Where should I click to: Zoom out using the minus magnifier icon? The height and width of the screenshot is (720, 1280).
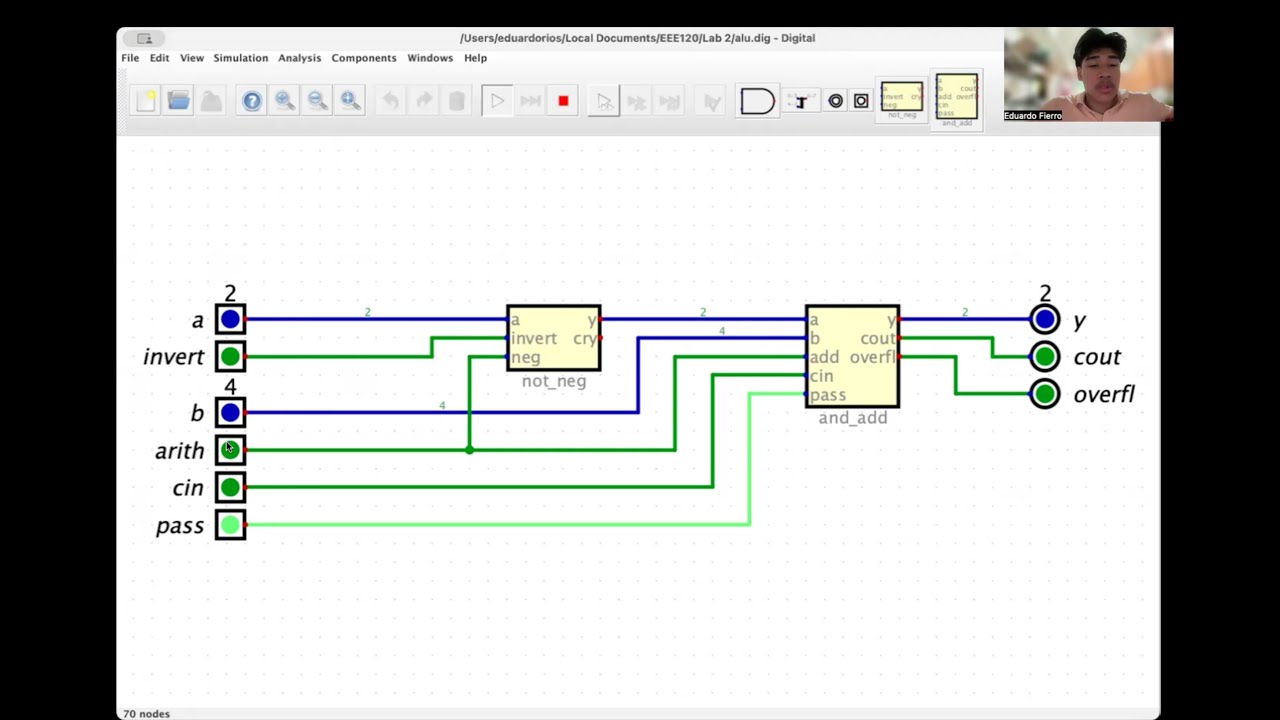317,101
